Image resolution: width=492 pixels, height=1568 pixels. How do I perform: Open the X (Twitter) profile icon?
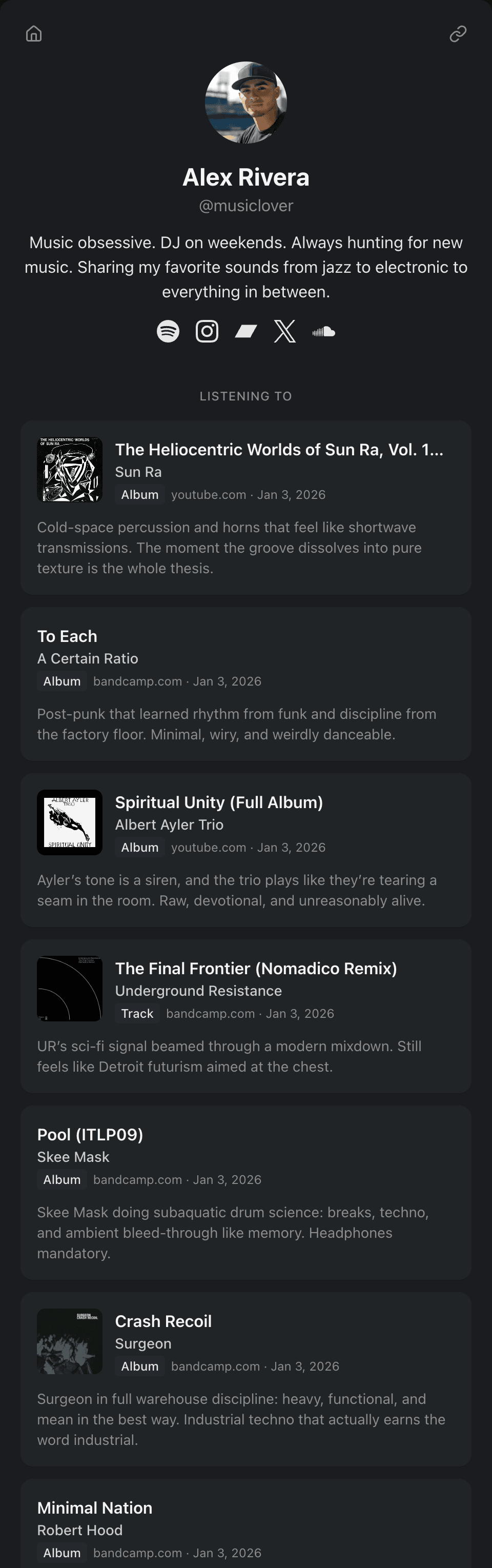(x=284, y=331)
